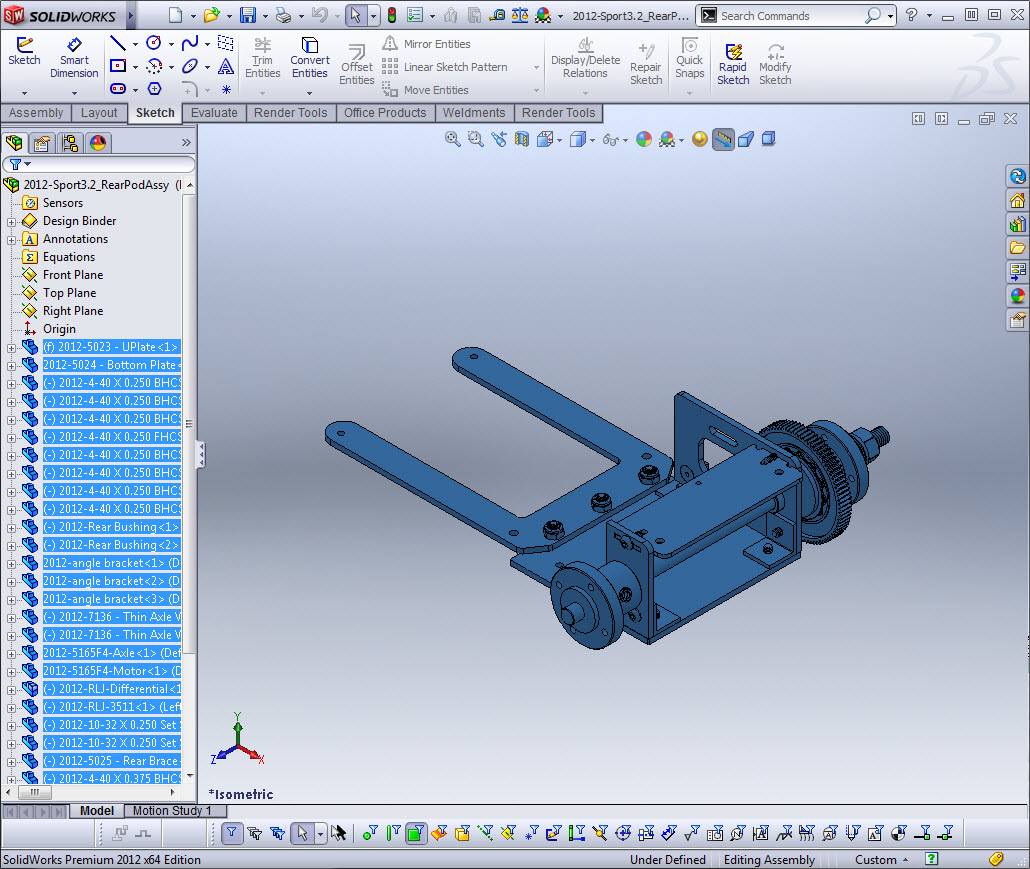Open the Custom units dropdown in status bar

point(881,860)
